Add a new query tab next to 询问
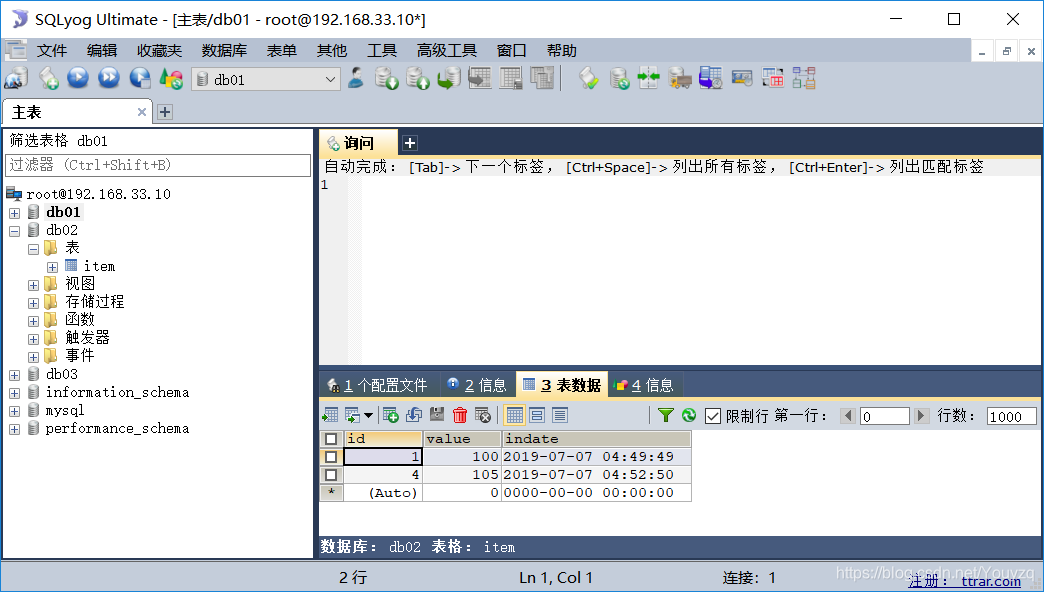The height and width of the screenshot is (592, 1044). 410,143
